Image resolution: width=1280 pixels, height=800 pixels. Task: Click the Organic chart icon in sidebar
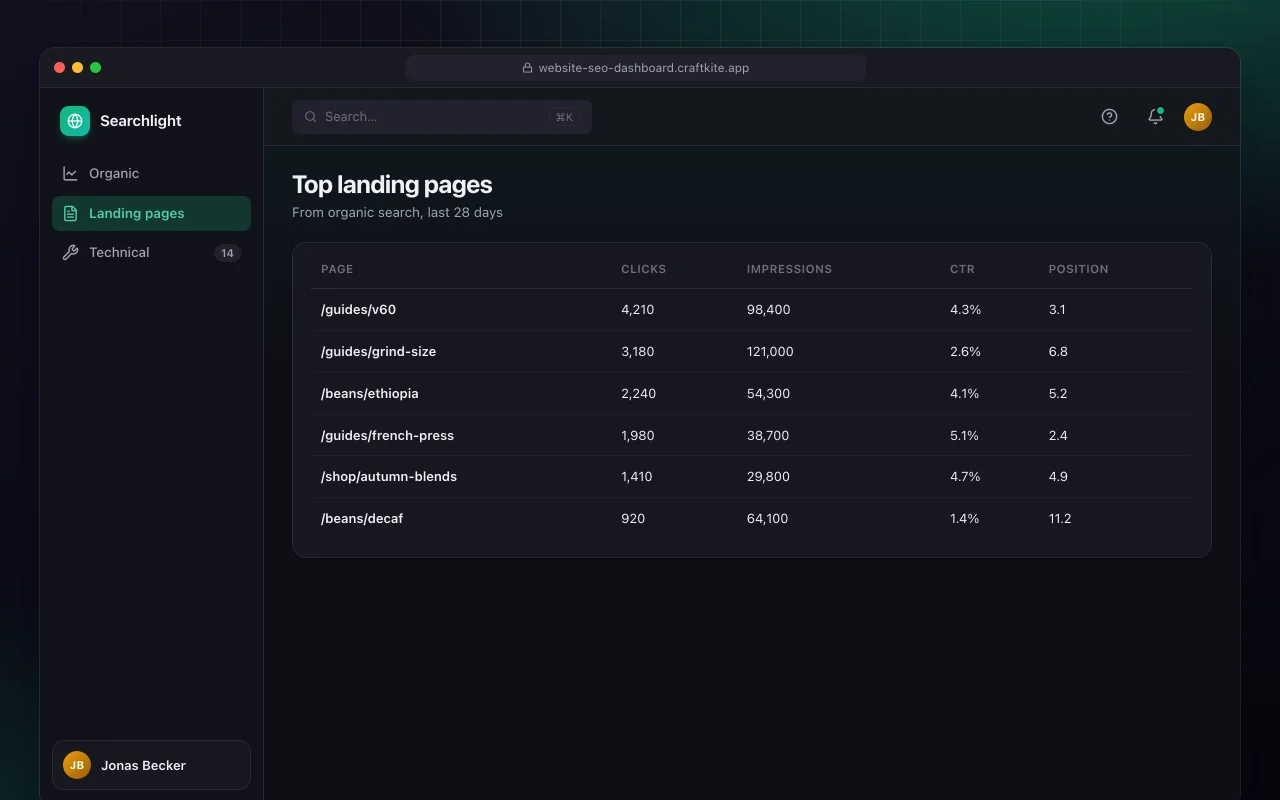click(x=70, y=173)
